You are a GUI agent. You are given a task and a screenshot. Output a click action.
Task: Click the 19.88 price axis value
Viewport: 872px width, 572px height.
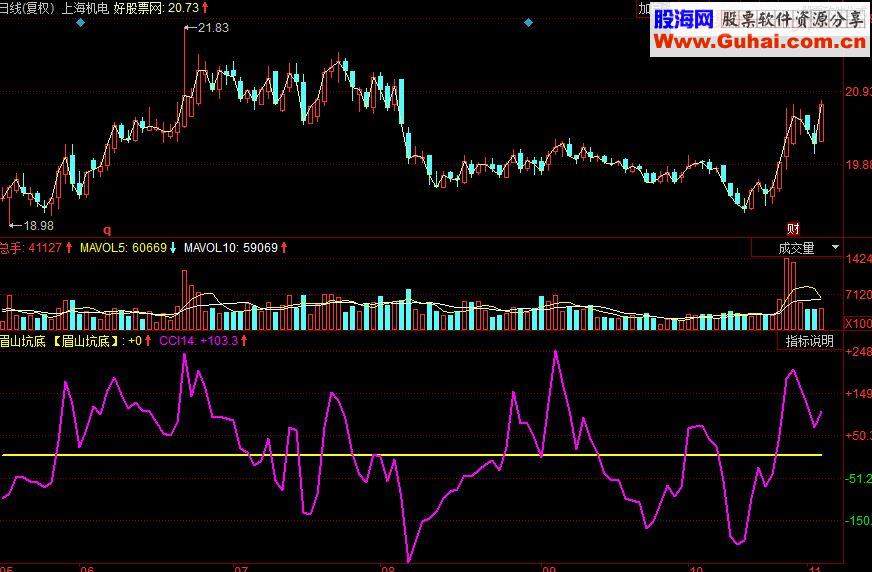pyautogui.click(x=858, y=165)
